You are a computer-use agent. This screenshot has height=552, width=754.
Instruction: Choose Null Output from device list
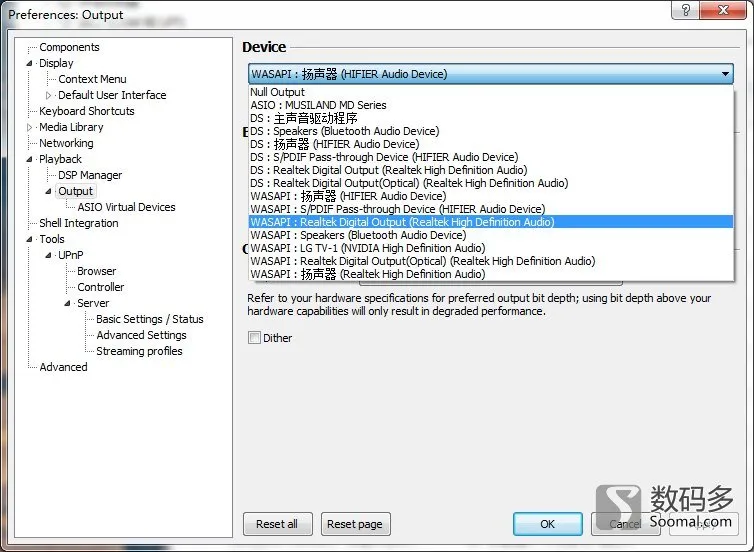click(x=491, y=92)
